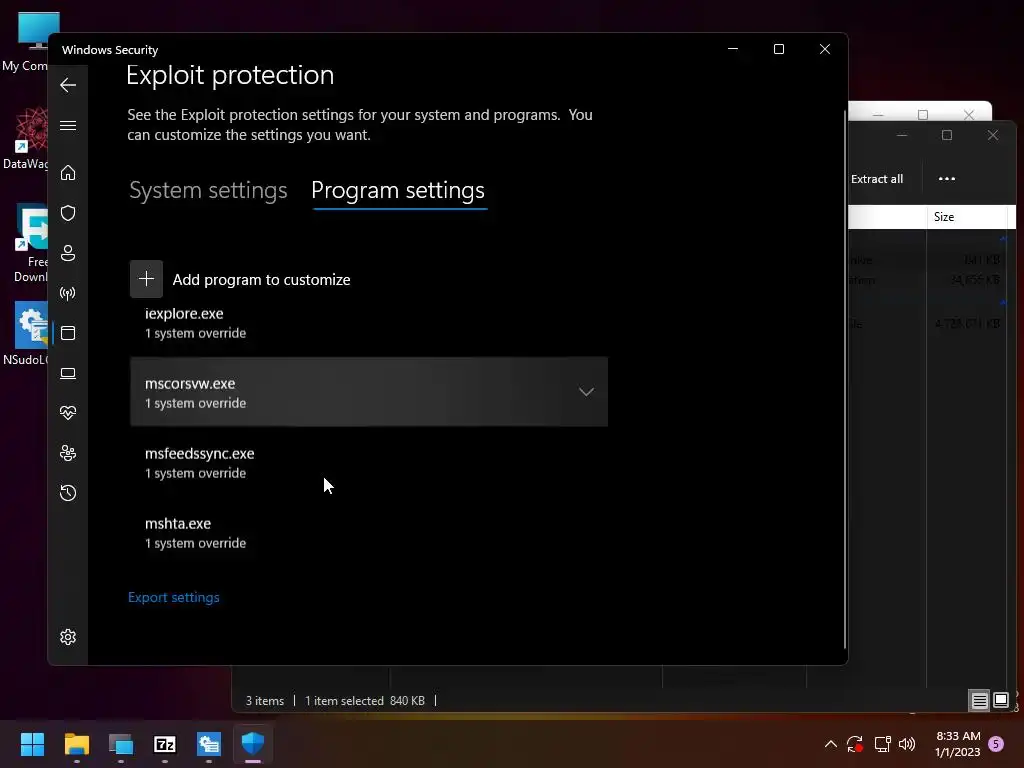Open the 7-Zip taskbar icon
The height and width of the screenshot is (768, 1024).
165,744
